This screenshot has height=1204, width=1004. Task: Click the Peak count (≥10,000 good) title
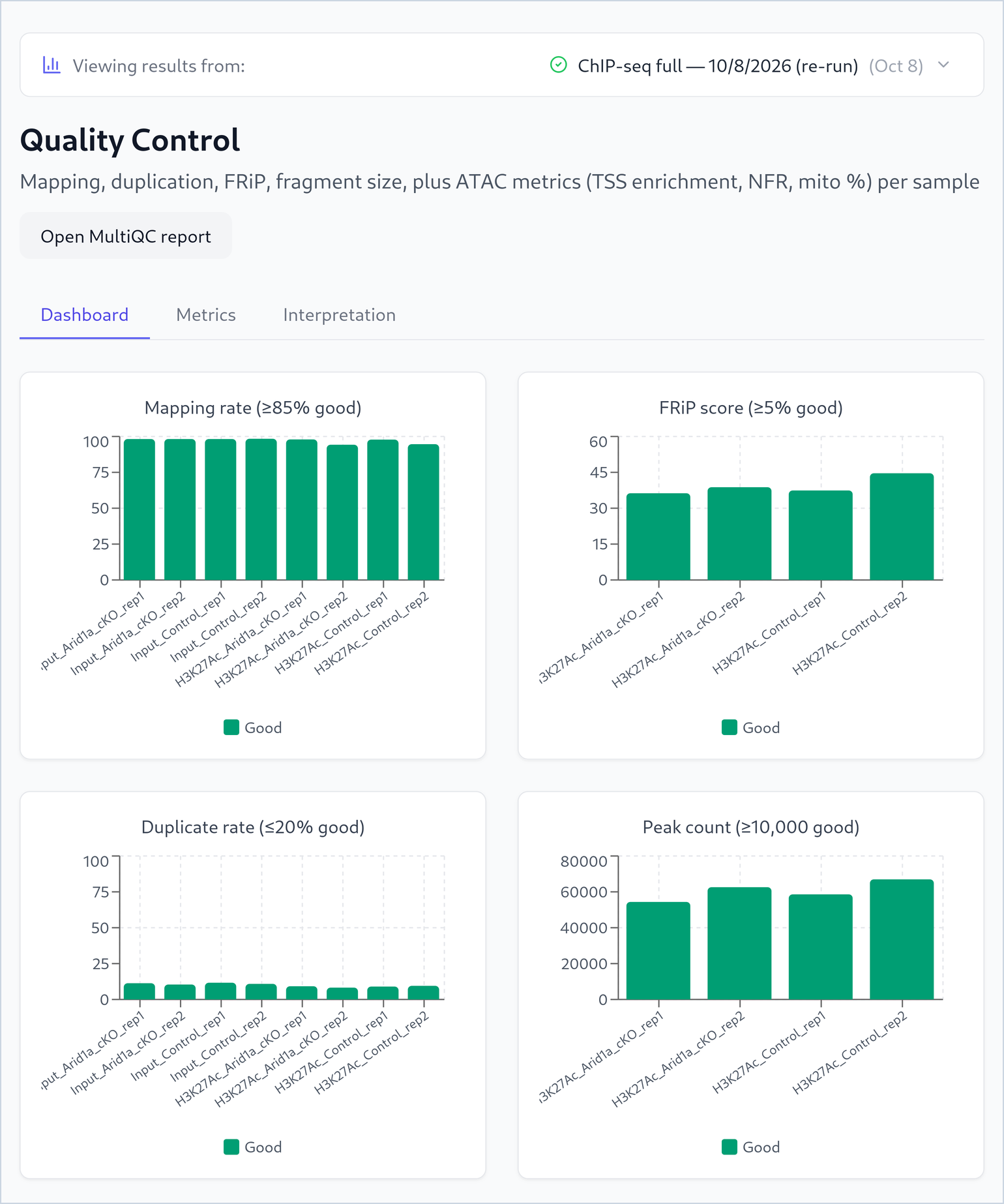(751, 828)
